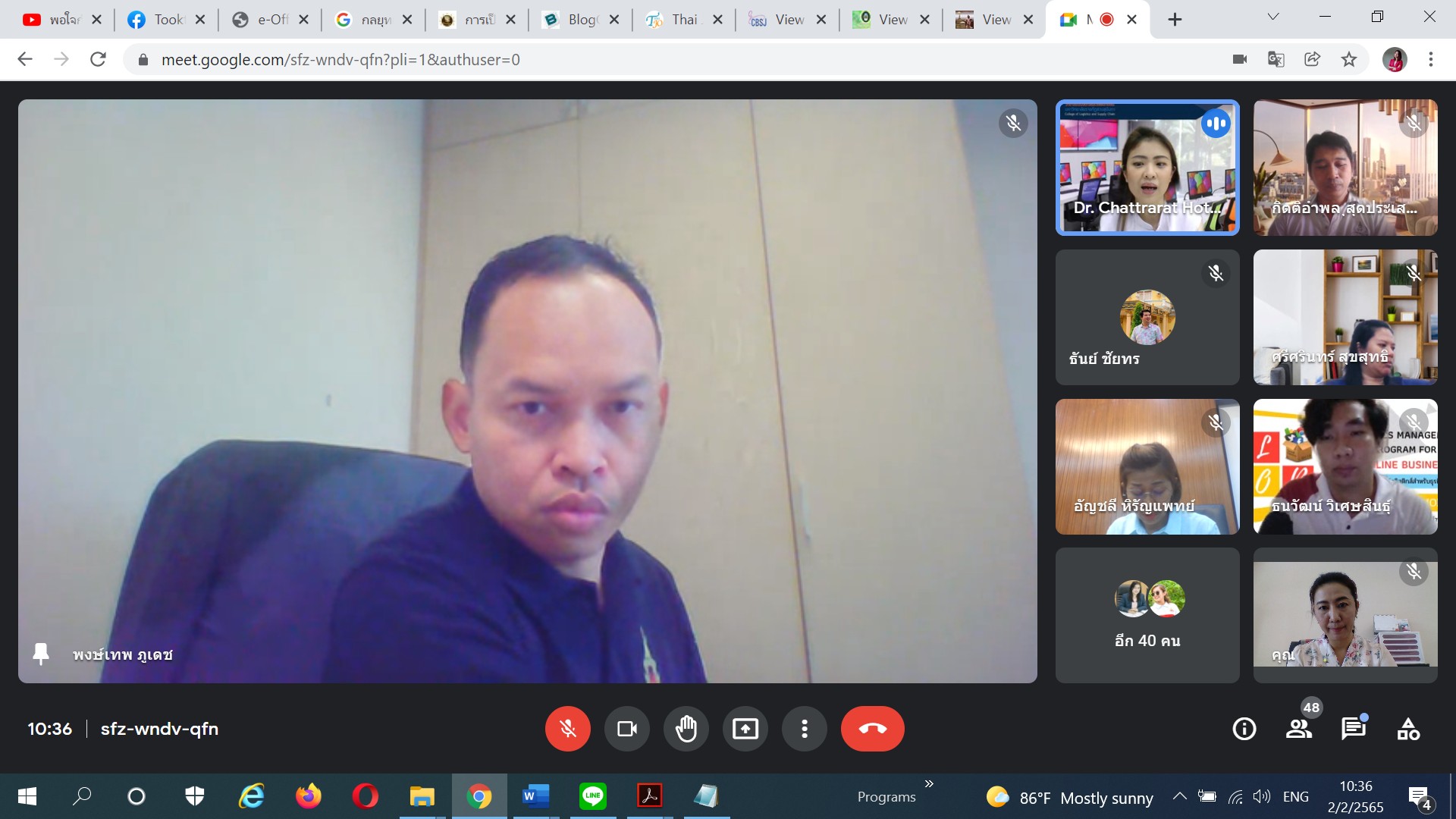Expand the Chrome tab search chevron

coord(1273,17)
